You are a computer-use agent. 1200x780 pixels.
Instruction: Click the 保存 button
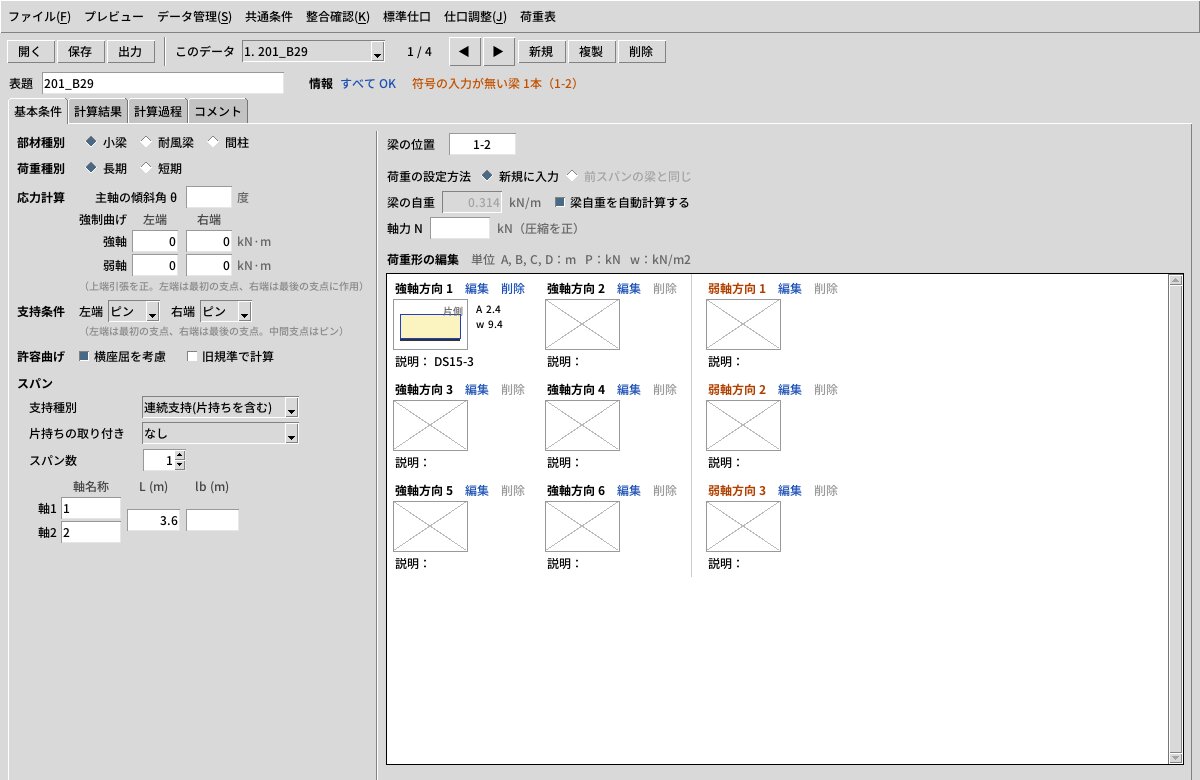click(80, 52)
